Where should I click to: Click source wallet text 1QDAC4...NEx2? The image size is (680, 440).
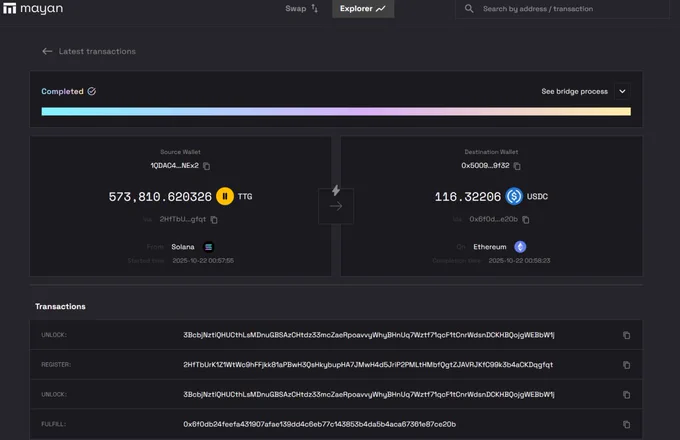[x=174, y=166]
